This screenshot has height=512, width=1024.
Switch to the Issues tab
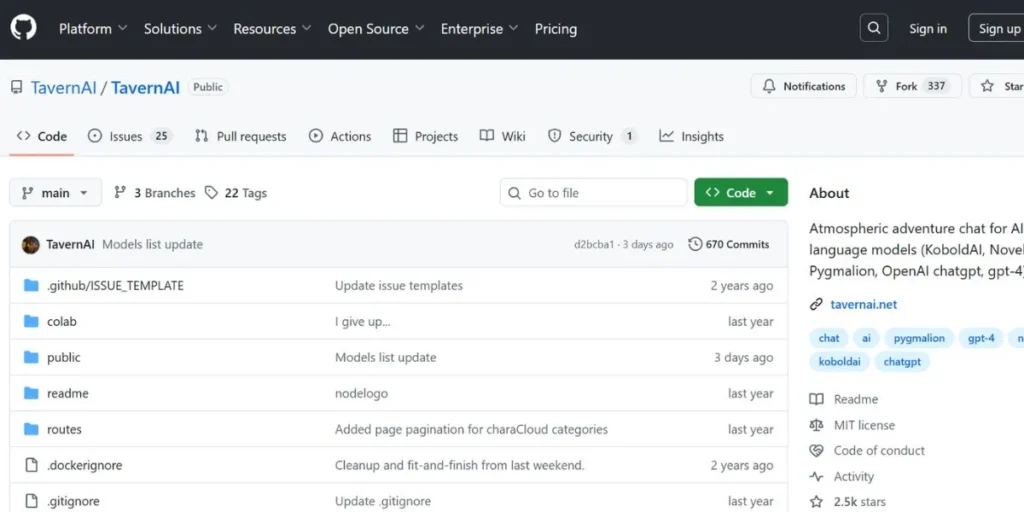[129, 136]
